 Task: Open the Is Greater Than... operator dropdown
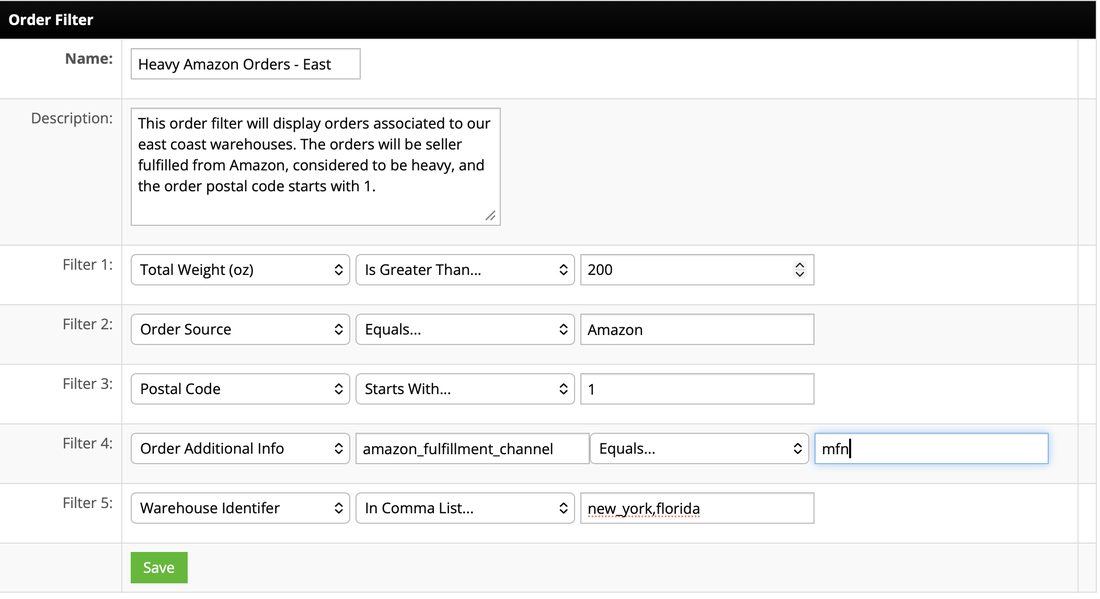465,270
